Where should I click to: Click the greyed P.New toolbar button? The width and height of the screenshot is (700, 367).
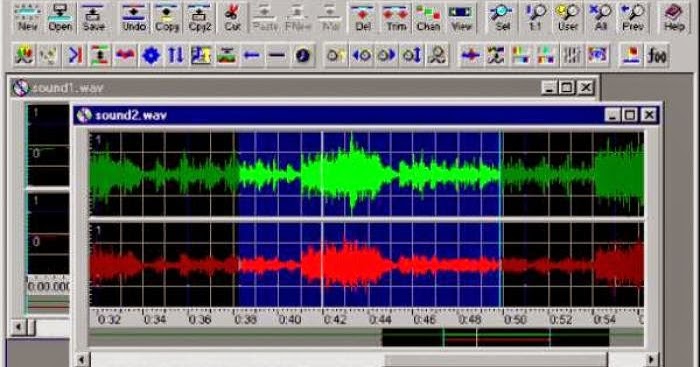point(298,17)
